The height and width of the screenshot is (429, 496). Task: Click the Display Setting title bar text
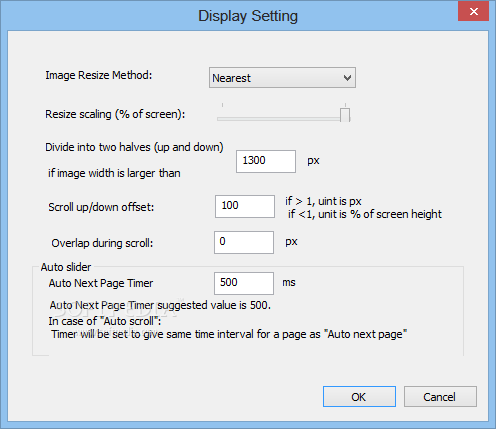point(248,16)
